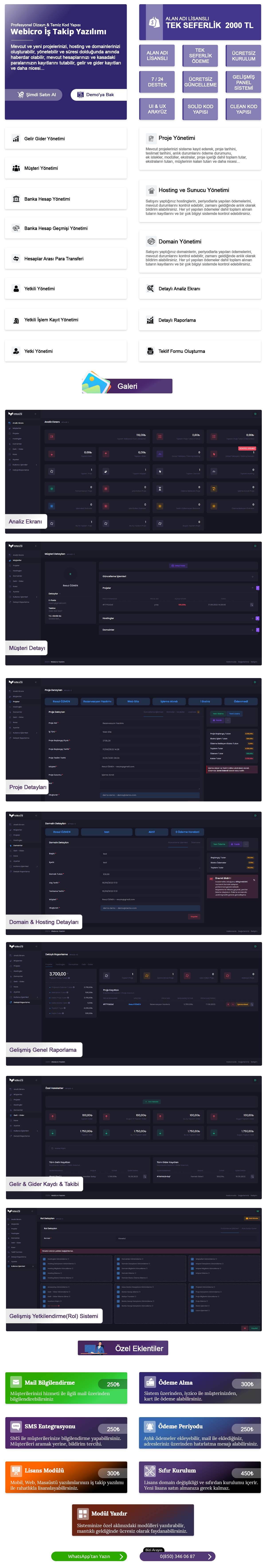Click the envelope icon on Mail Bilgilendirme

tap(15, 1382)
